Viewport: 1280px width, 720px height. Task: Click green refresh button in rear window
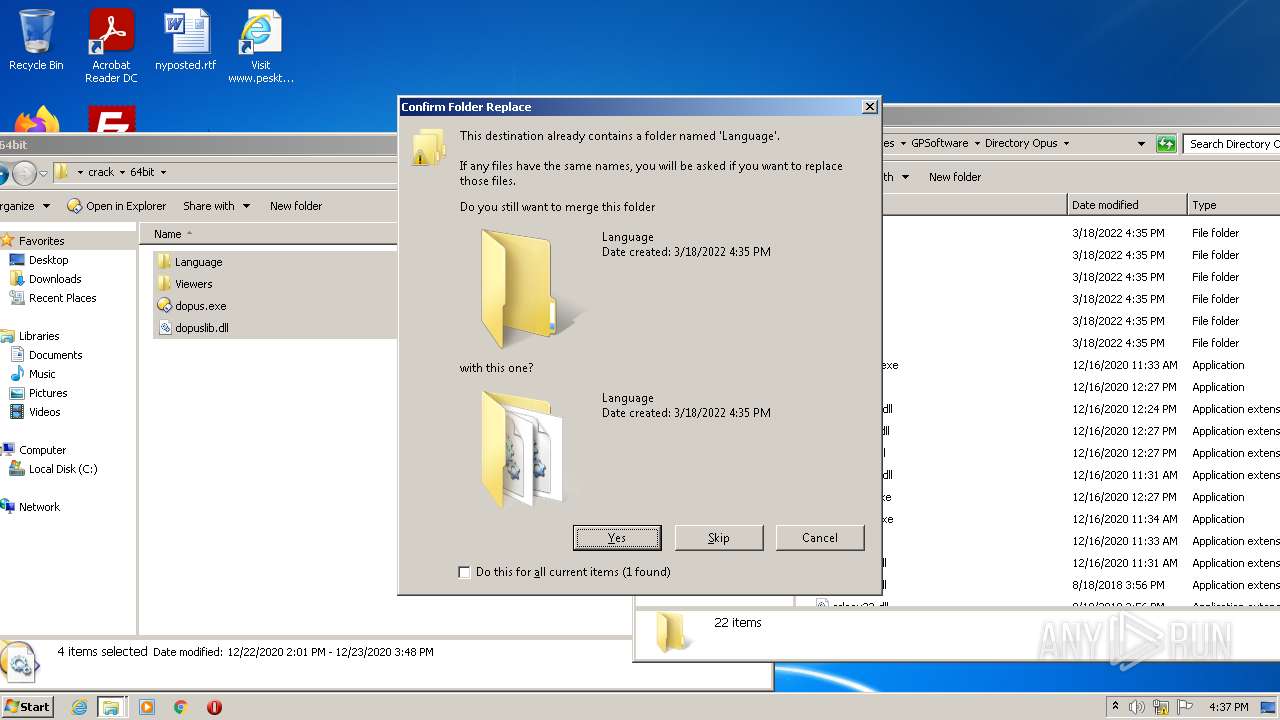1166,144
